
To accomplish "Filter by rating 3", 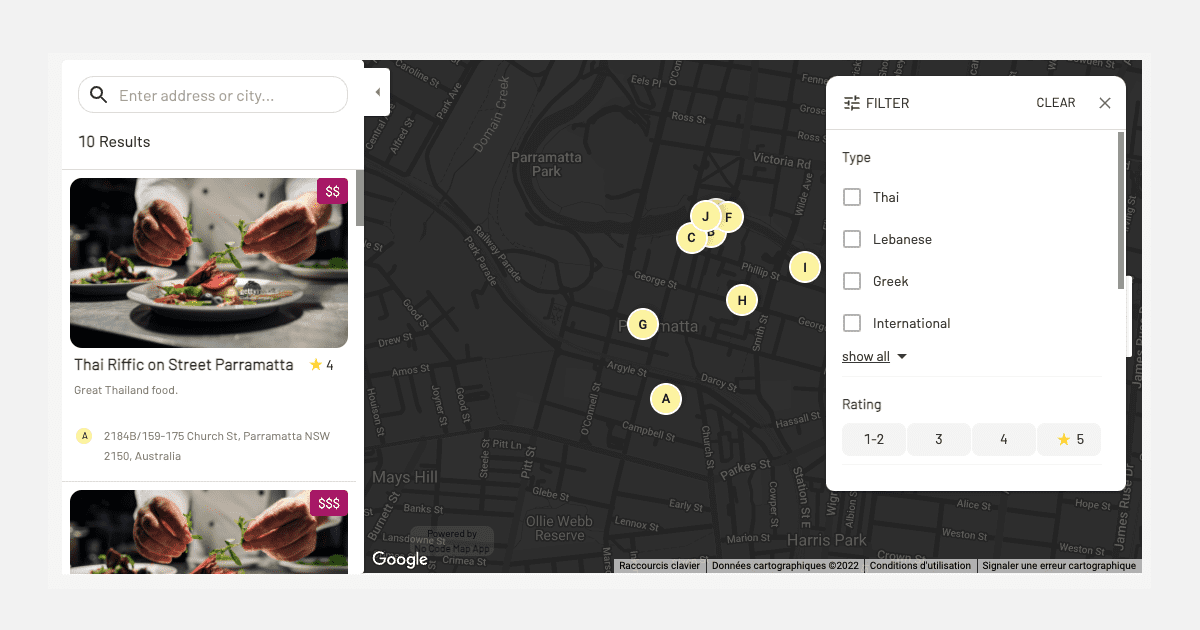I will coord(939,439).
